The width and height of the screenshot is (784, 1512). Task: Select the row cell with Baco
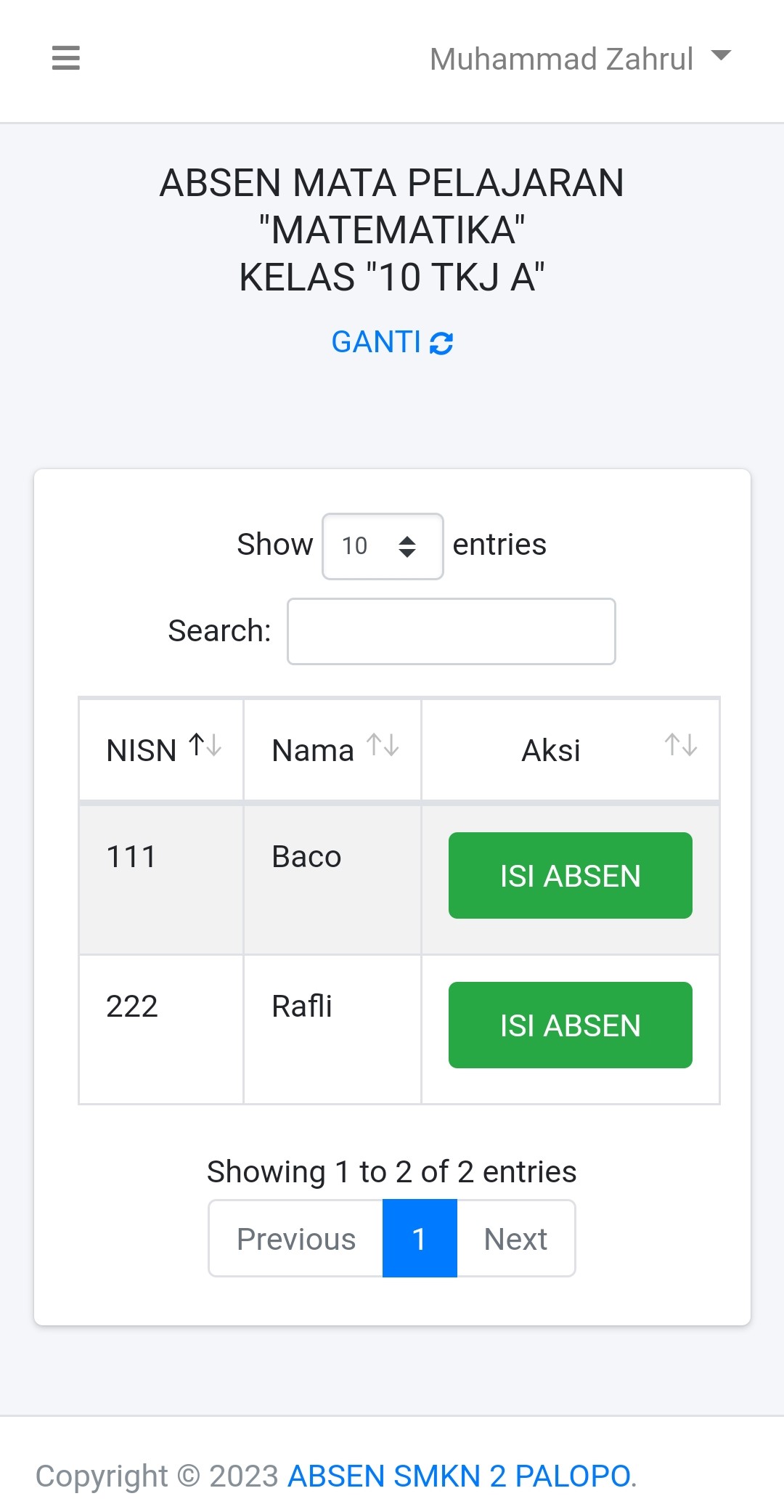[x=306, y=857]
